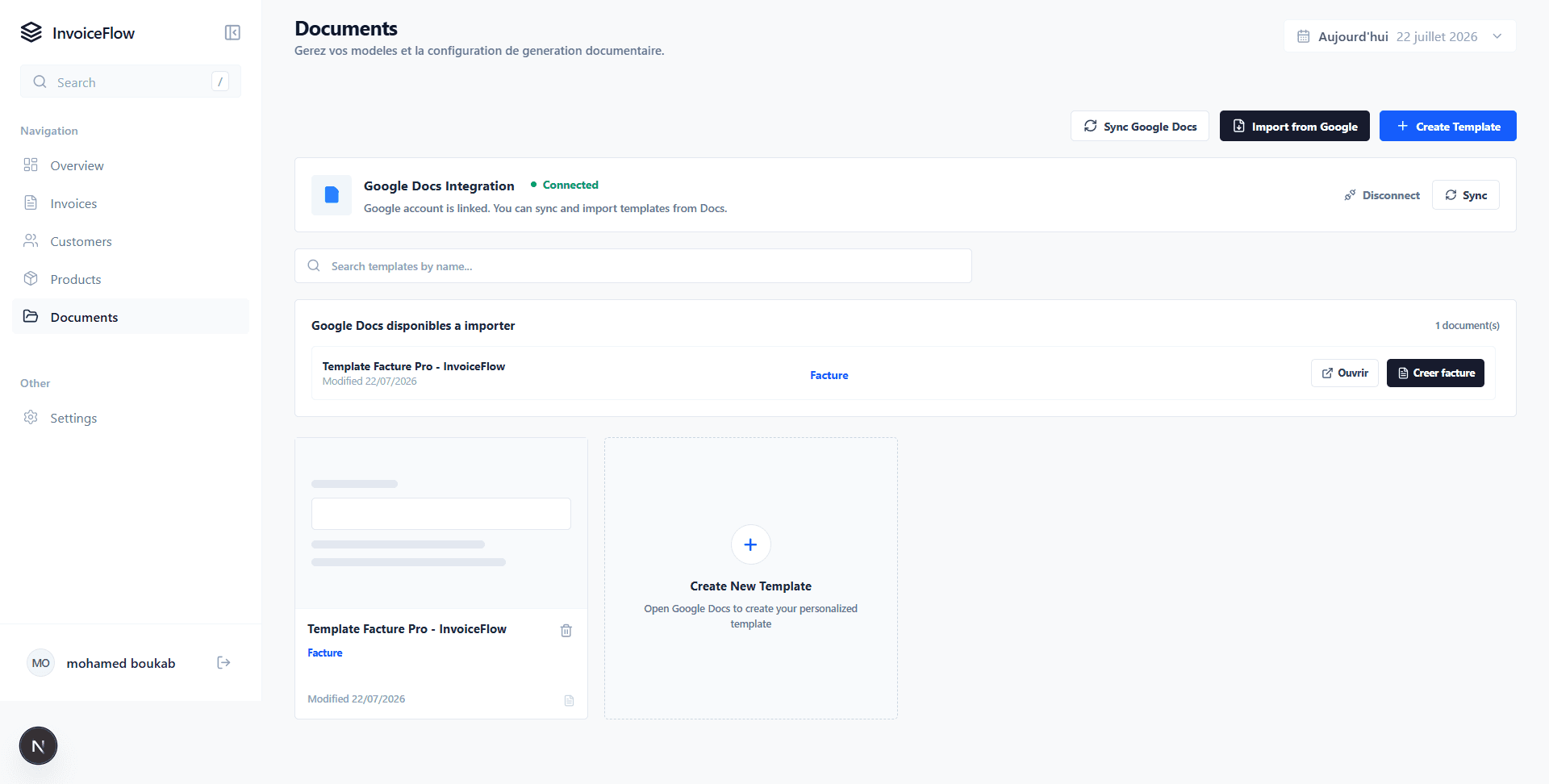Click the Creer facture button
The width and height of the screenshot is (1549, 784).
(1435, 373)
